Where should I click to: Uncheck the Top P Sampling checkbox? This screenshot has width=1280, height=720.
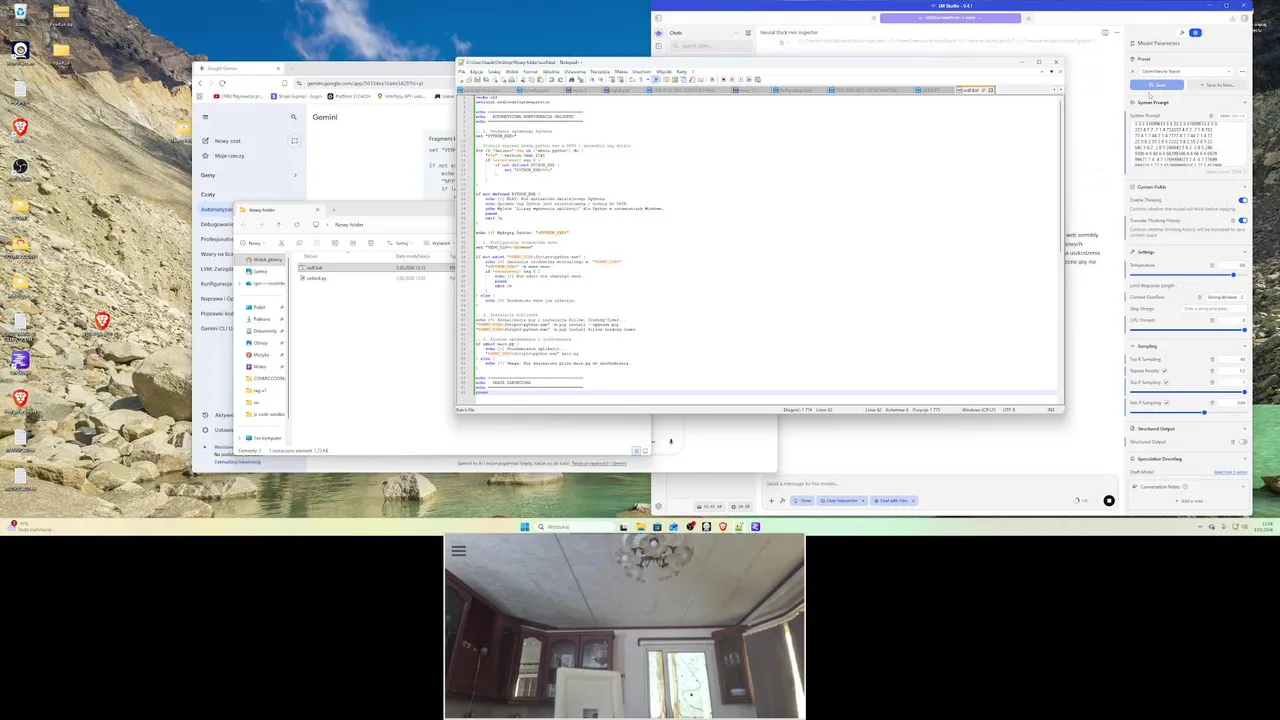[x=1166, y=382]
